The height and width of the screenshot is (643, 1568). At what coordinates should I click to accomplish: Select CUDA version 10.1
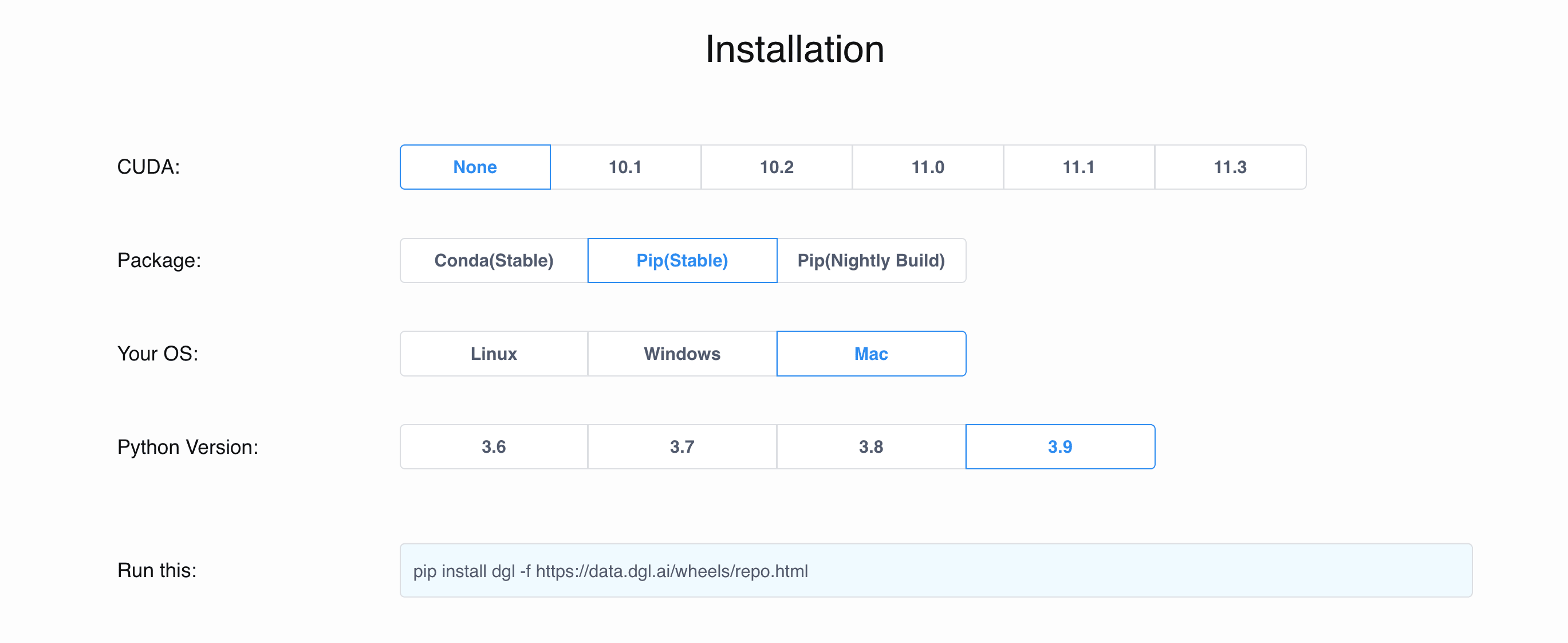click(x=625, y=167)
